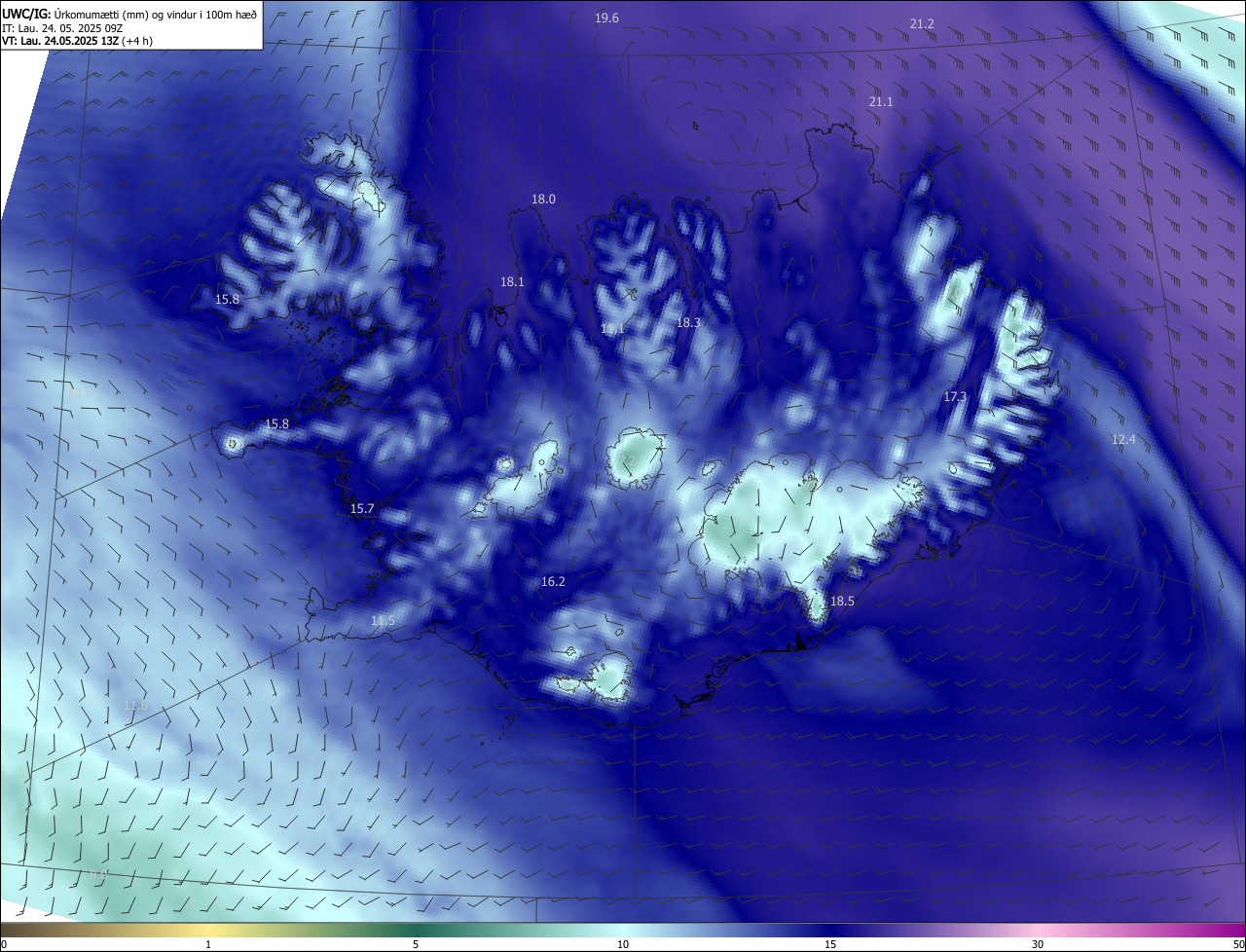Image resolution: width=1246 pixels, height=952 pixels.
Task: Click the 18.1 value on the map
Action: coord(512,281)
